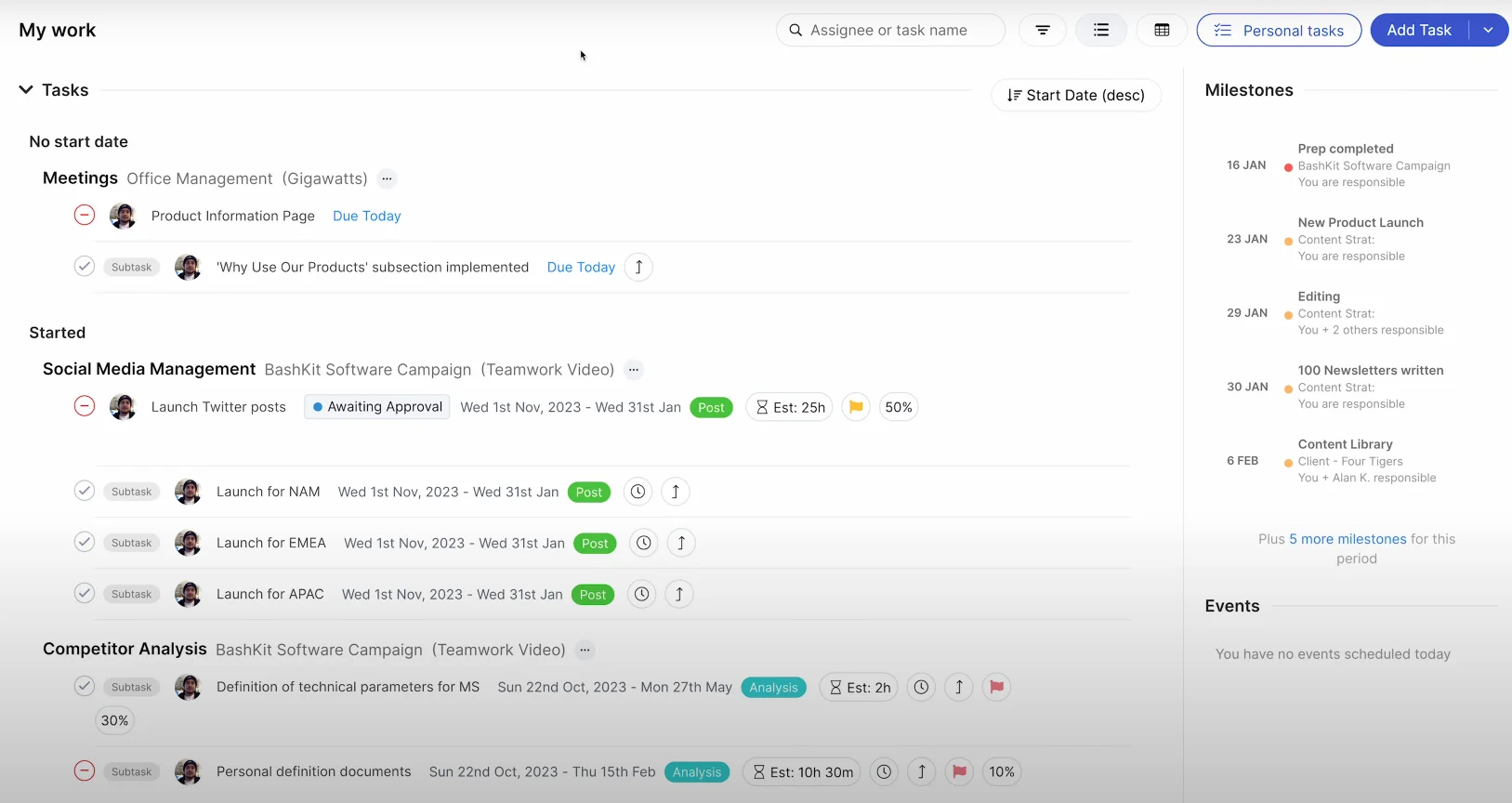Click assignee avatar on Launch for APAC
Image resolution: width=1512 pixels, height=803 pixels.
[x=188, y=594]
